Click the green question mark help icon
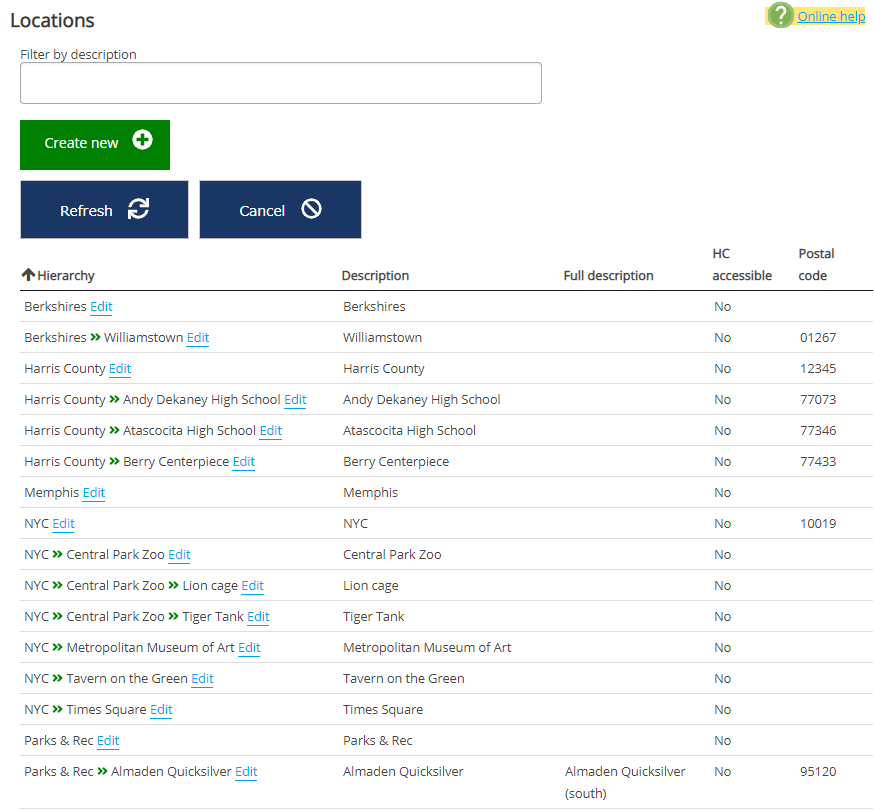Screen dimensions: 874x810 (781, 16)
